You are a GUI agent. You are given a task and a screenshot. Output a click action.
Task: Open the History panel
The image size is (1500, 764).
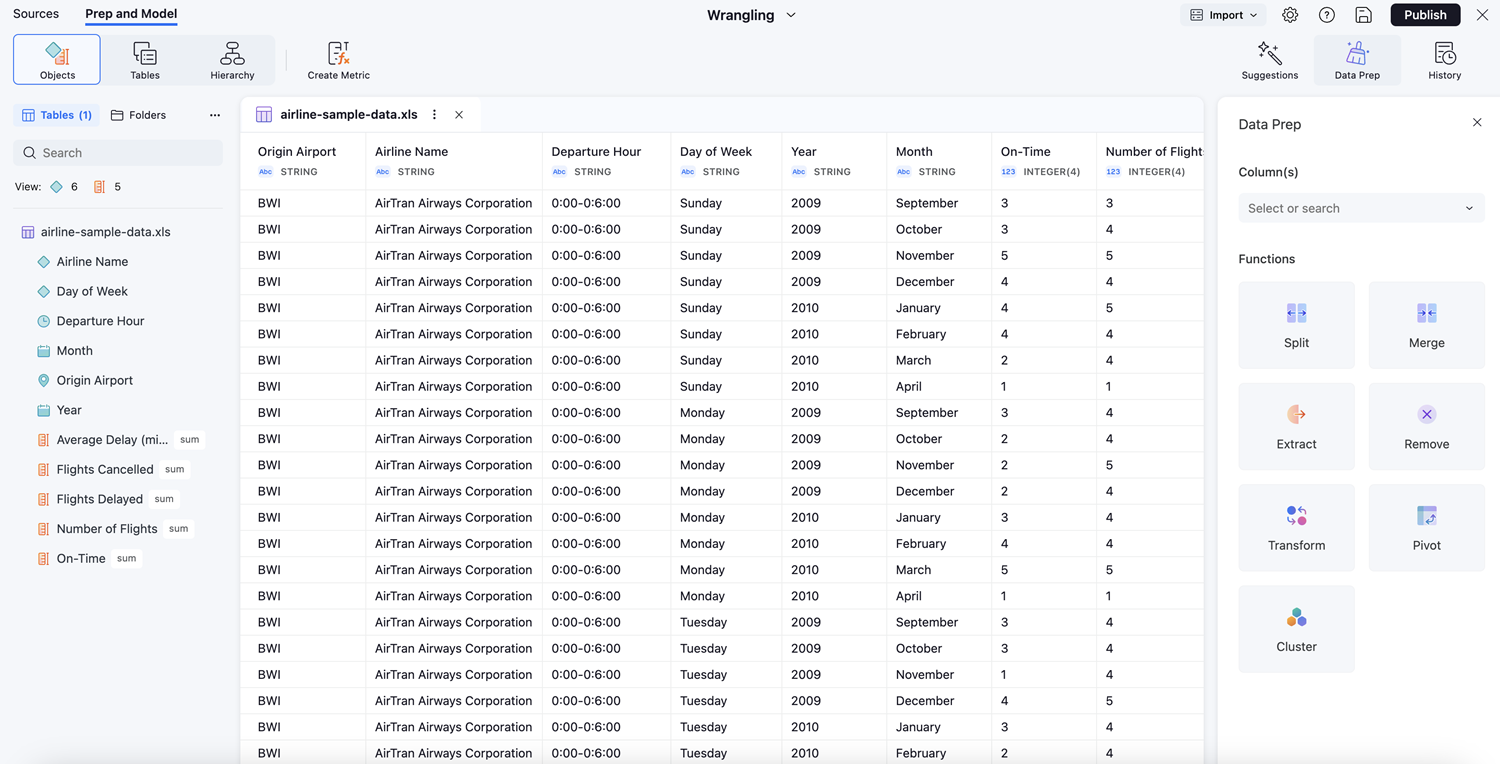1444,60
